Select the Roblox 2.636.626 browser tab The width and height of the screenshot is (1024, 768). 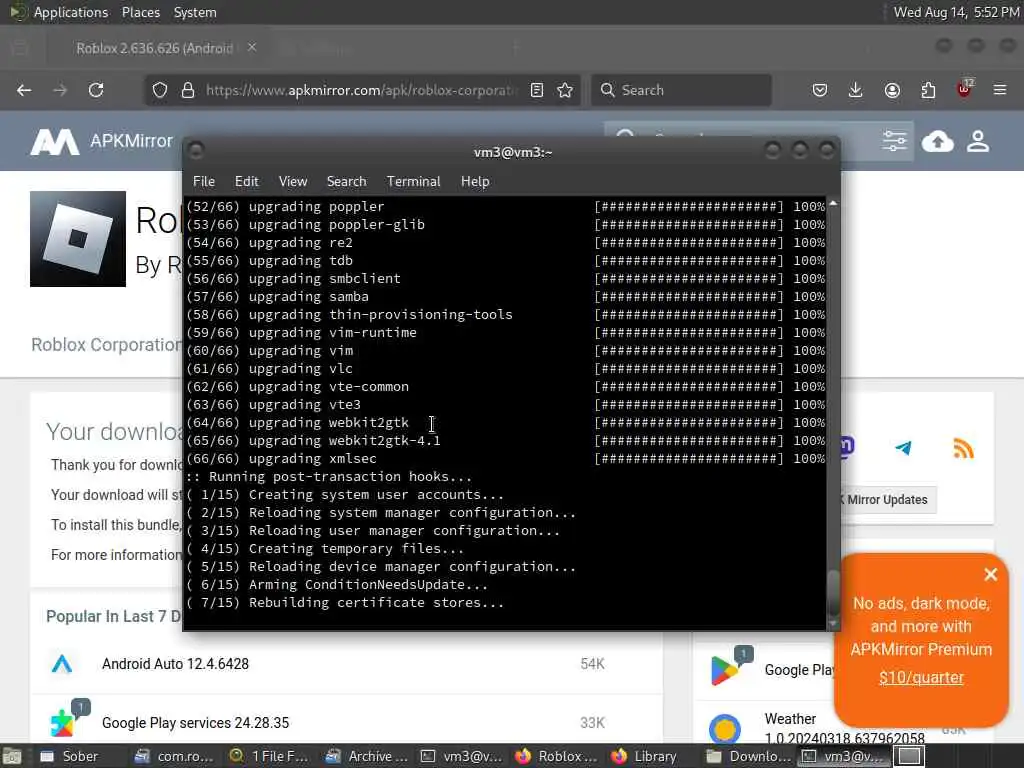coord(154,48)
